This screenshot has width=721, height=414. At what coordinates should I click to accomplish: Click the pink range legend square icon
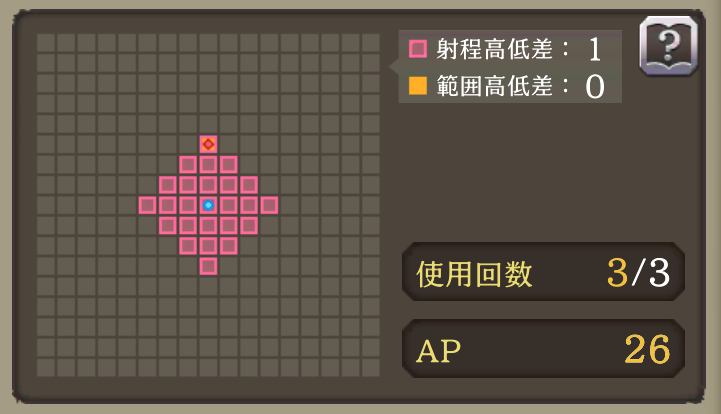tap(418, 49)
